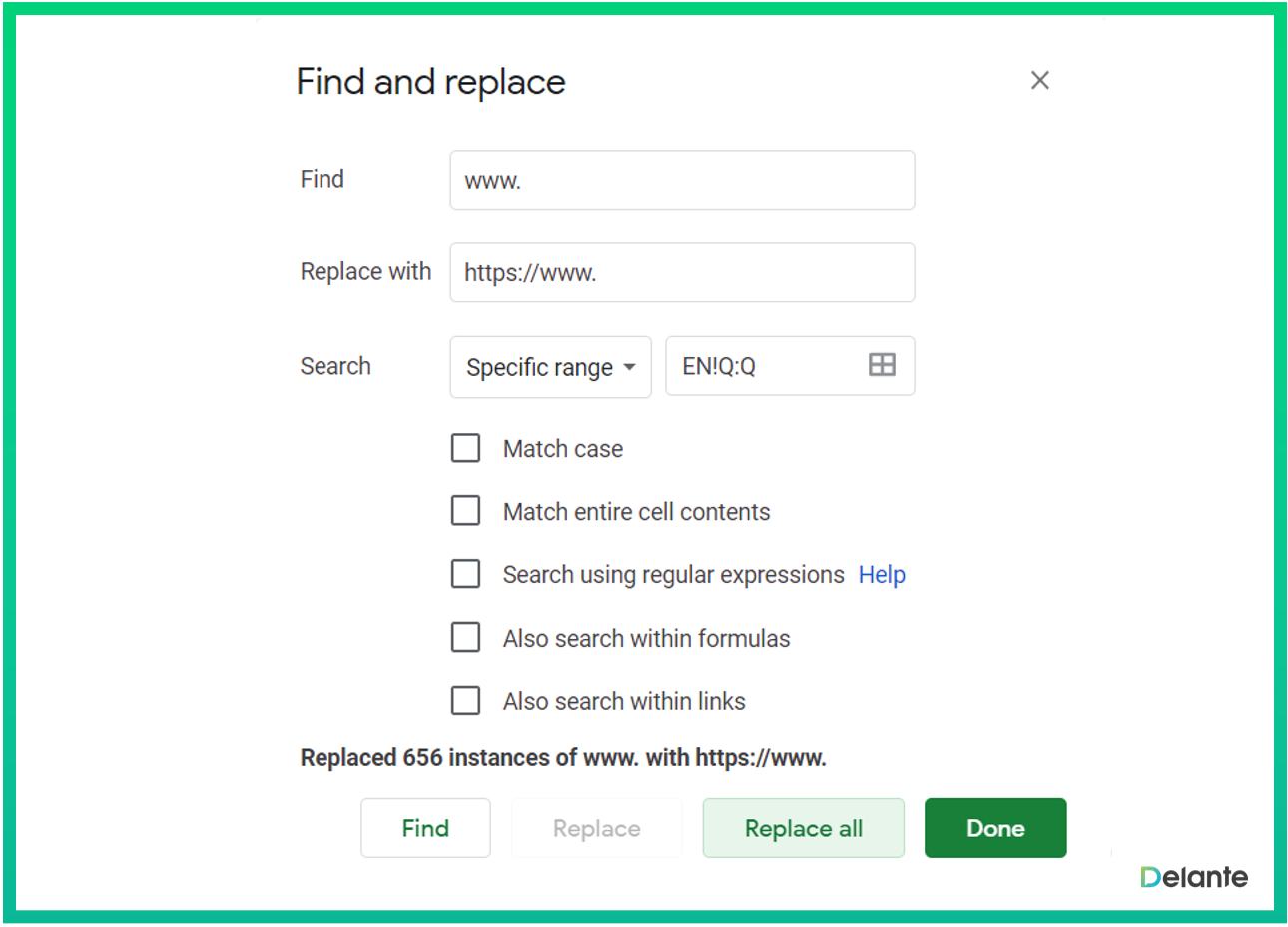Close the Find and replace dialog

click(x=1039, y=81)
